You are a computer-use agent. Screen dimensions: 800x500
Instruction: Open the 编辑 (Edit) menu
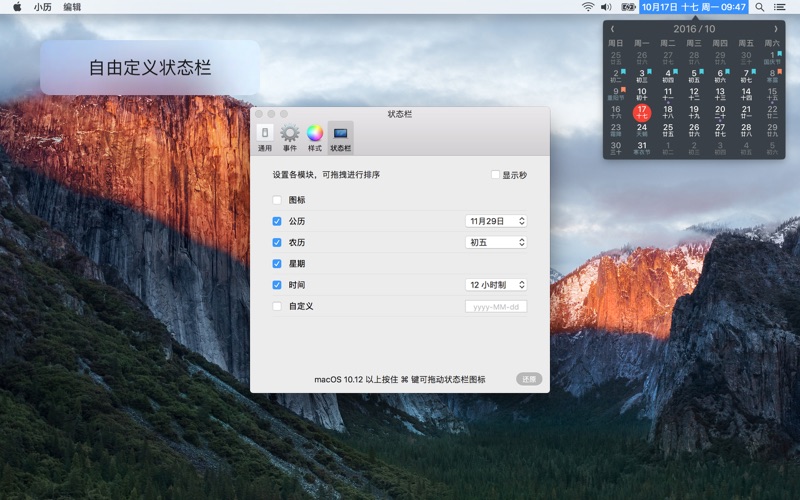[72, 7]
